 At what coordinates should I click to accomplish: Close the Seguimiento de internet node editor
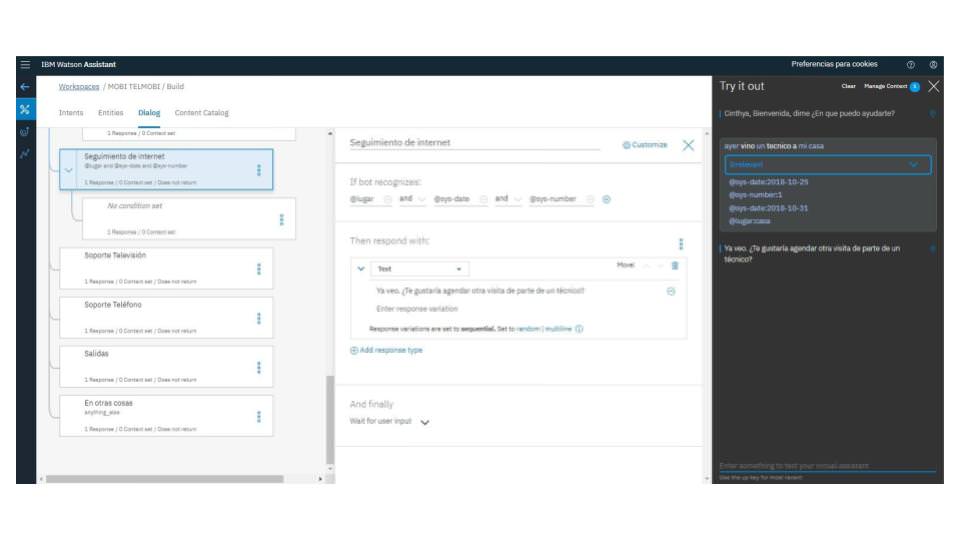point(688,145)
